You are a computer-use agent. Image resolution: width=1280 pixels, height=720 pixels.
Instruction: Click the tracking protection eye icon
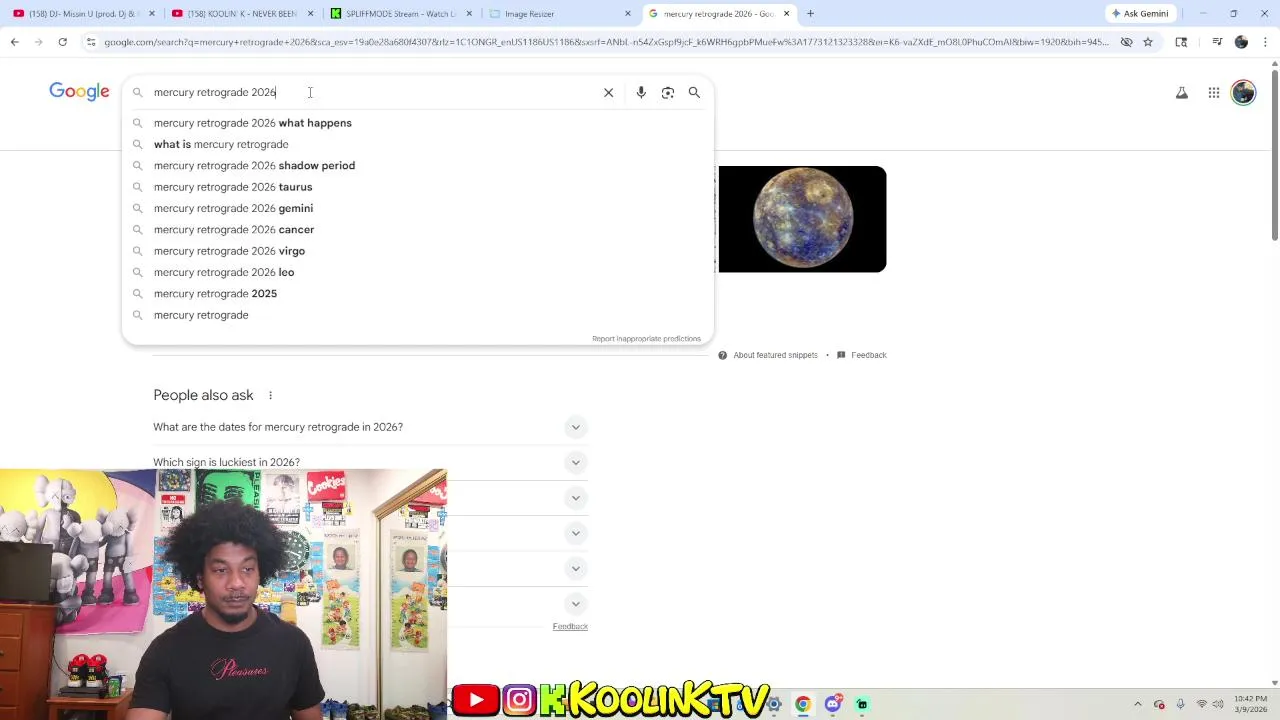coord(1126,42)
